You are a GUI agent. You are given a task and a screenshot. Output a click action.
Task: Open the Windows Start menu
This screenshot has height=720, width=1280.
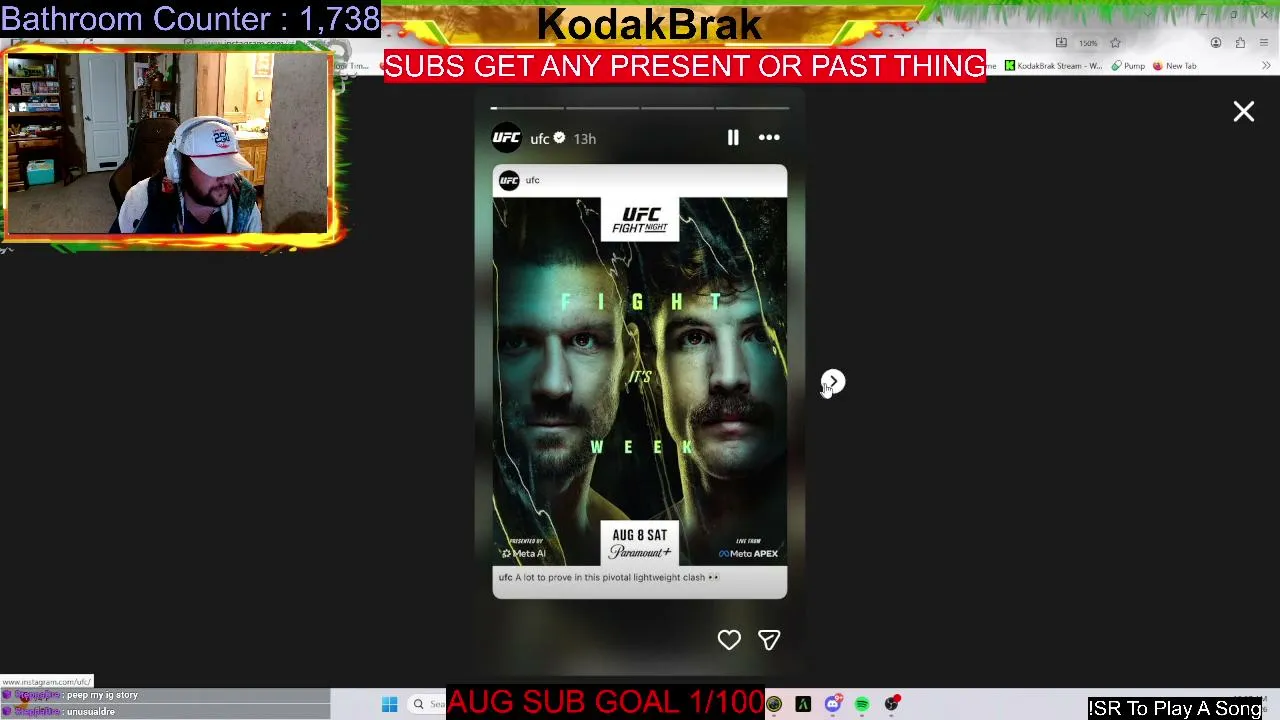(x=389, y=705)
